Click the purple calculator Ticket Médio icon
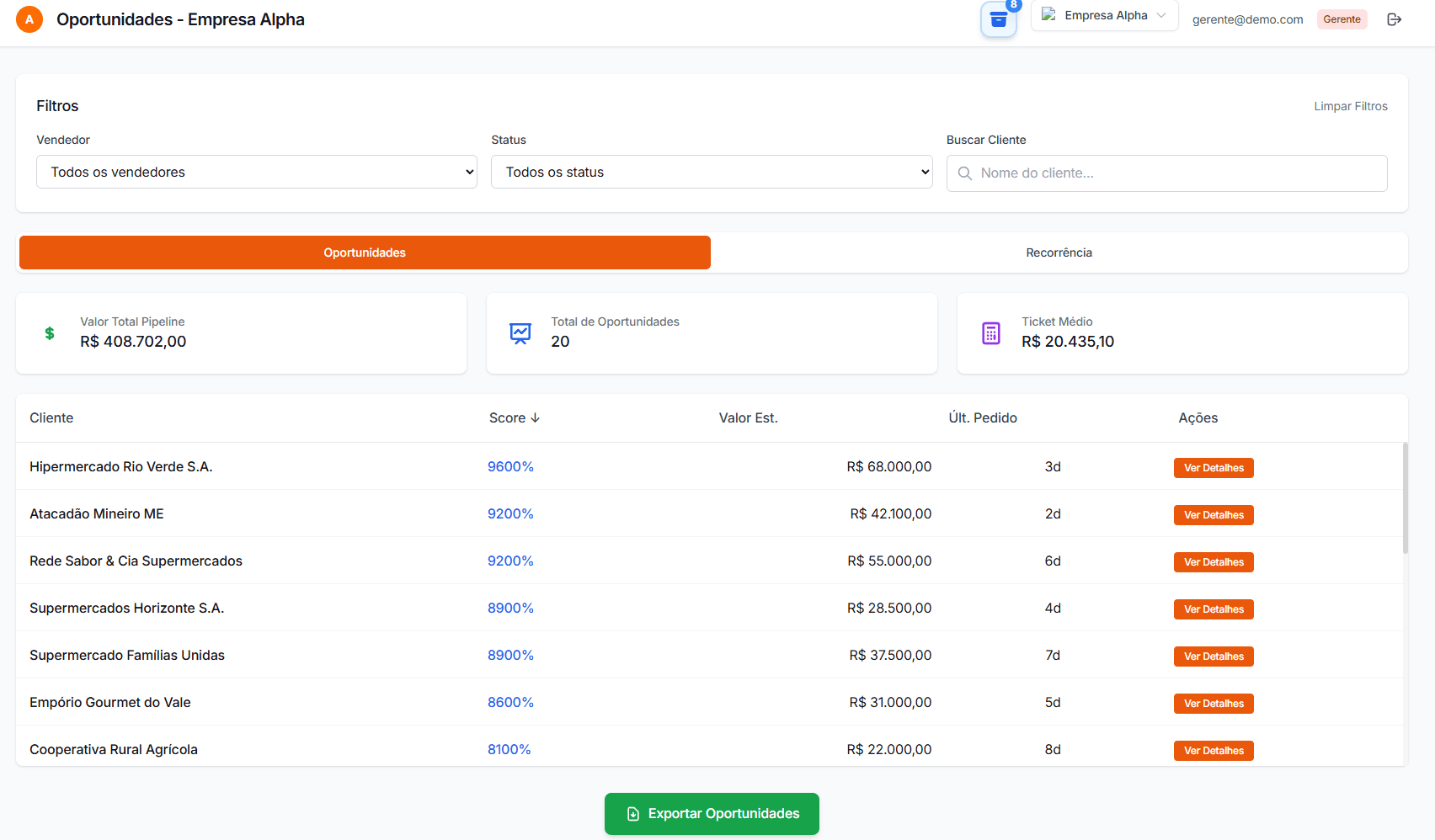Viewport: 1435px width, 840px height. pyautogui.click(x=991, y=333)
